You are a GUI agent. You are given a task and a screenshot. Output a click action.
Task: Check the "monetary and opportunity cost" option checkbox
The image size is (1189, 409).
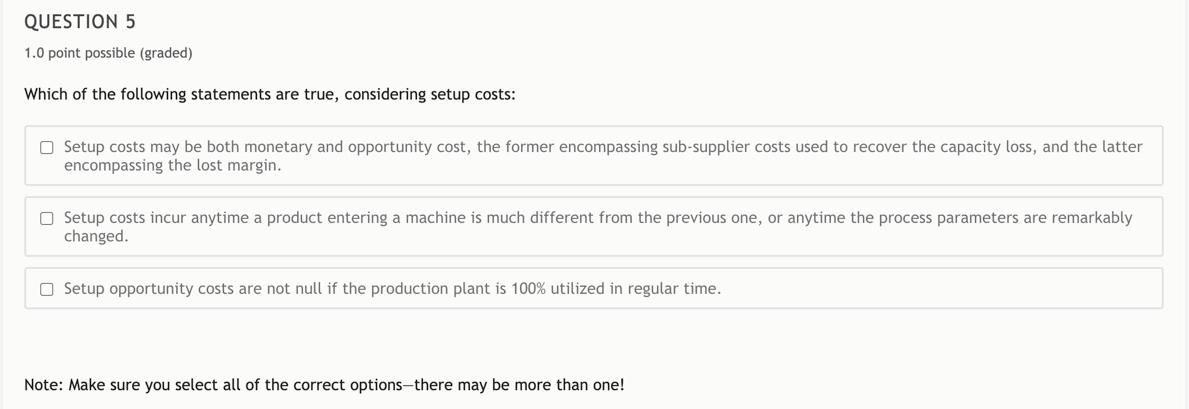click(x=47, y=147)
